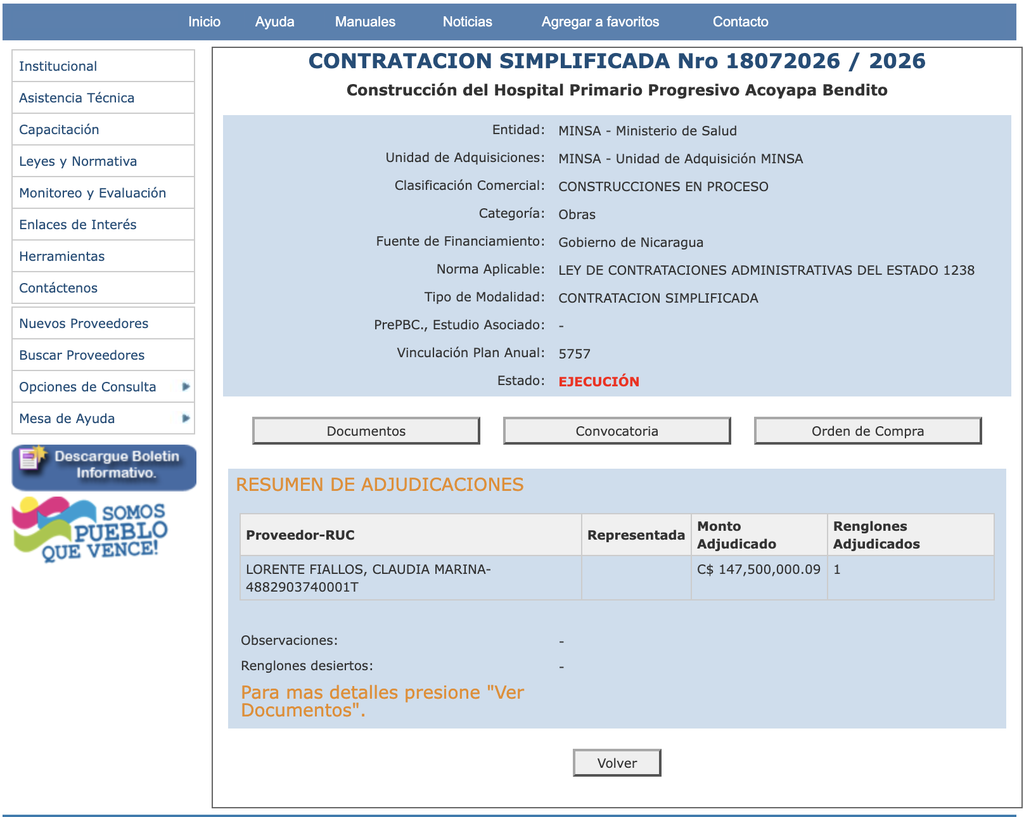The height and width of the screenshot is (817, 1024).
Task: Open the Institucional sidebar link
Action: [x=103, y=66]
